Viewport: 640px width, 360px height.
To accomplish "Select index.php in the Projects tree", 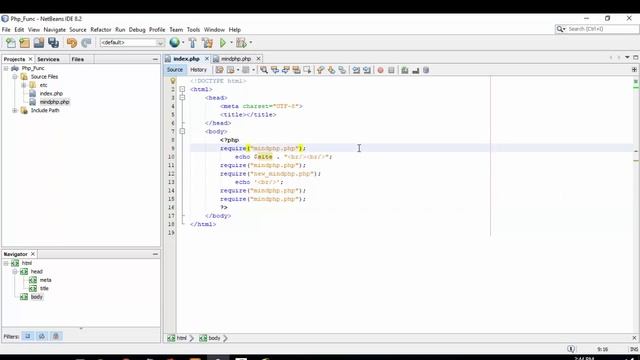I will (x=51, y=94).
